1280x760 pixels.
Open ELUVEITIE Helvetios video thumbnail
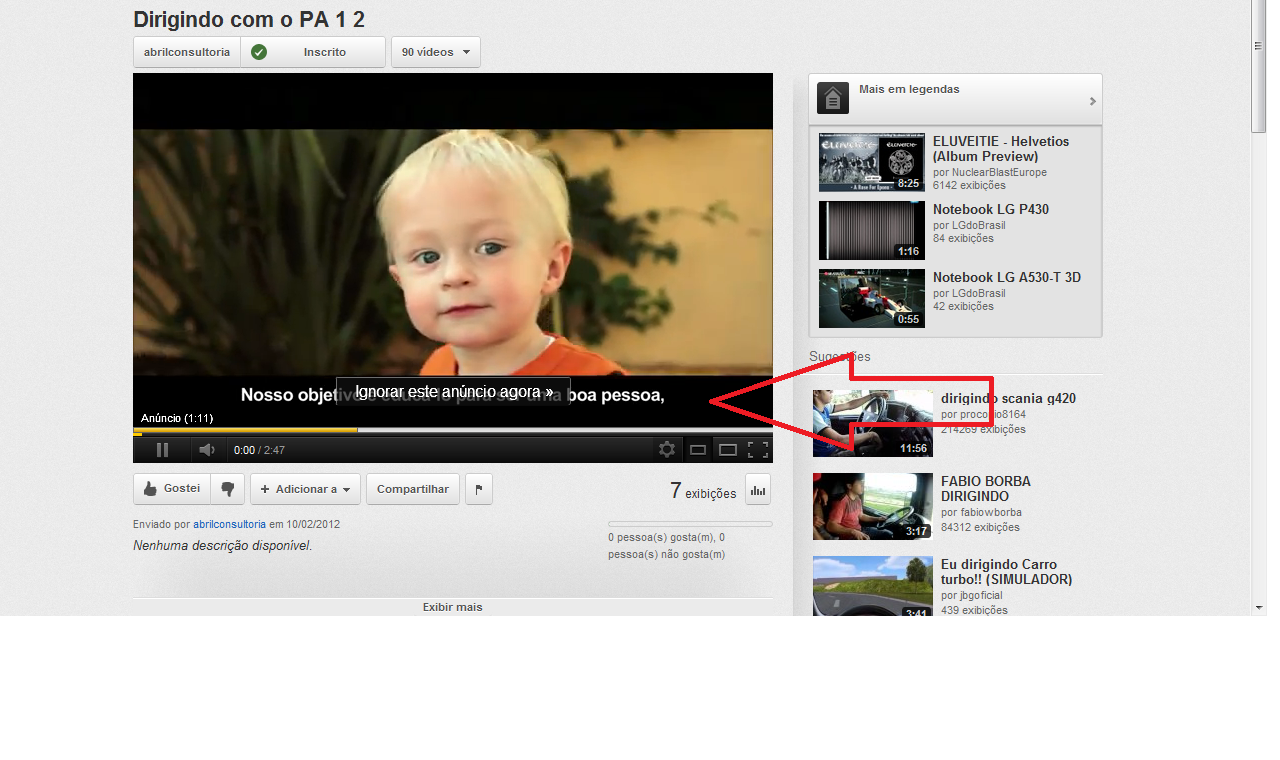point(871,162)
